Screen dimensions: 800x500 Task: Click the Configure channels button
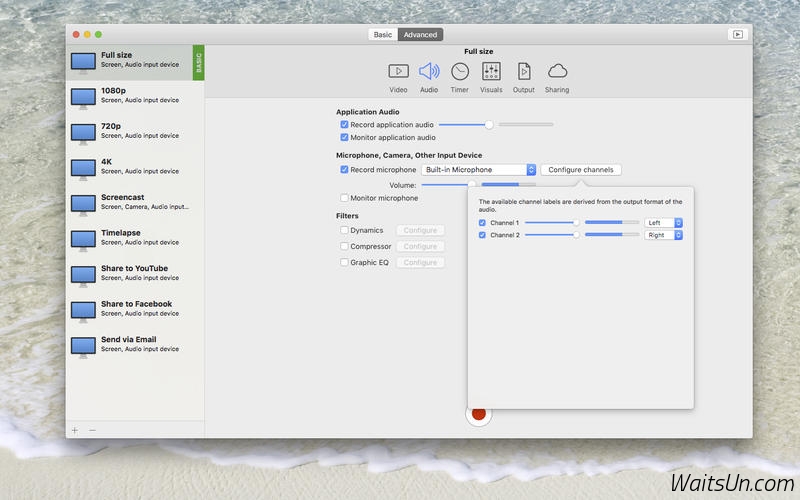click(581, 170)
